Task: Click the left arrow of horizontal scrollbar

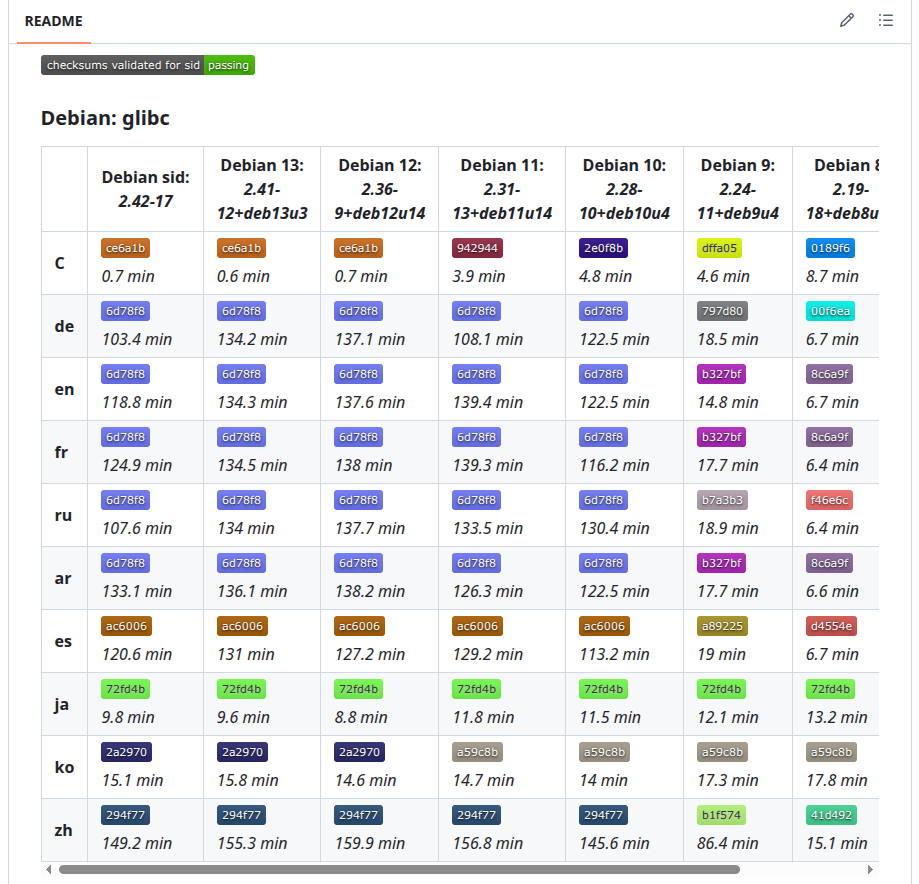Action: click(49, 869)
